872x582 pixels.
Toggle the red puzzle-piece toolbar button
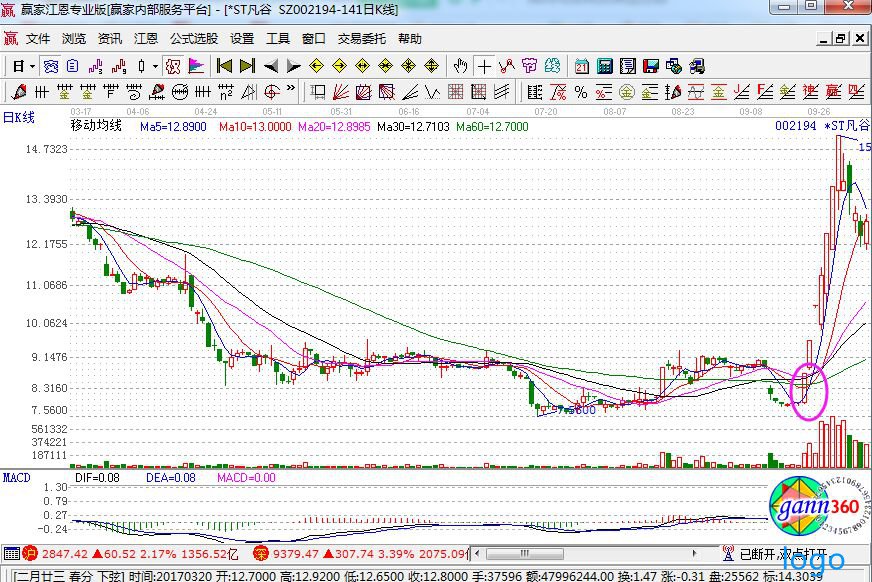click(x=173, y=66)
